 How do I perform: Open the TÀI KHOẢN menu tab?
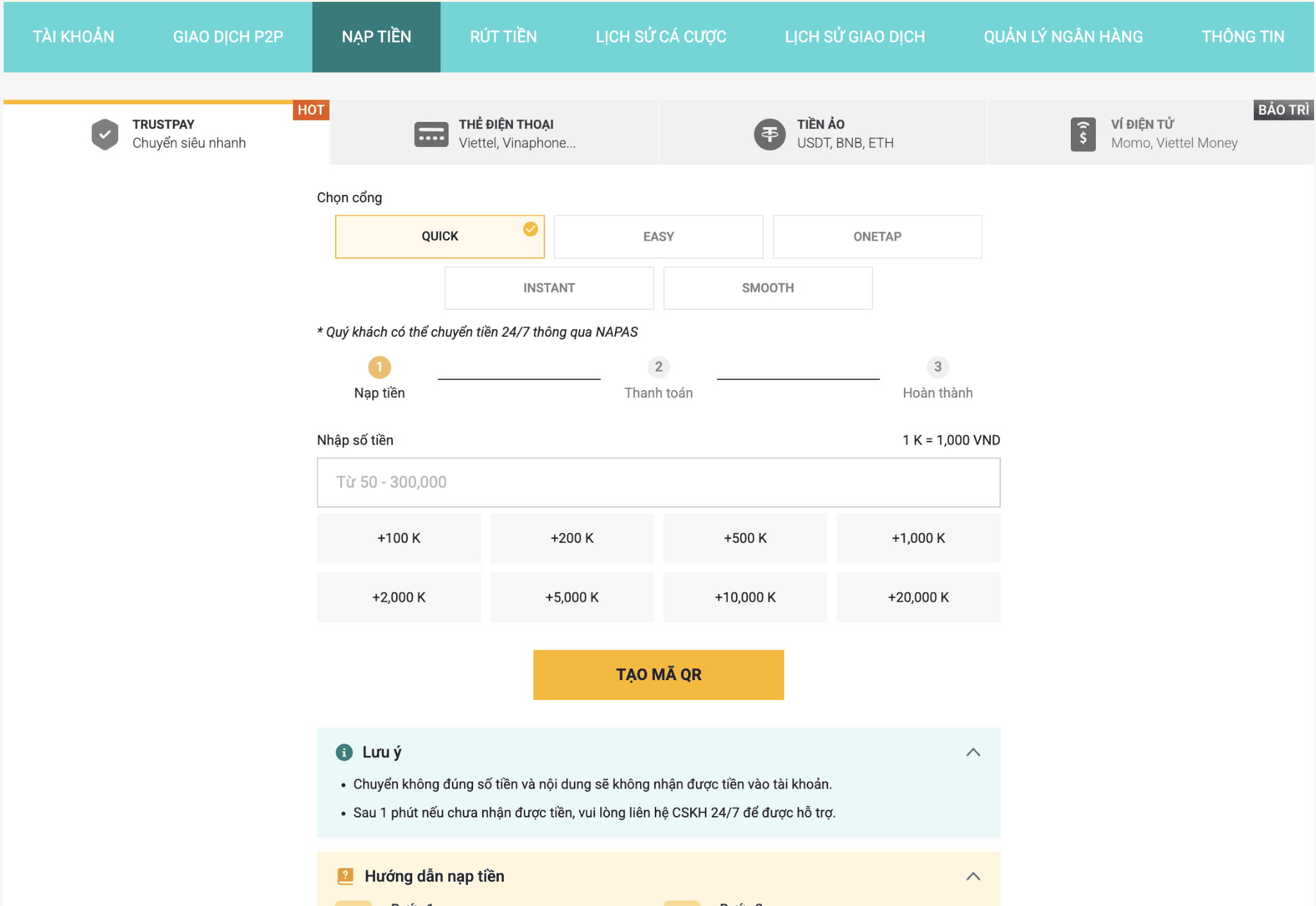[x=74, y=37]
